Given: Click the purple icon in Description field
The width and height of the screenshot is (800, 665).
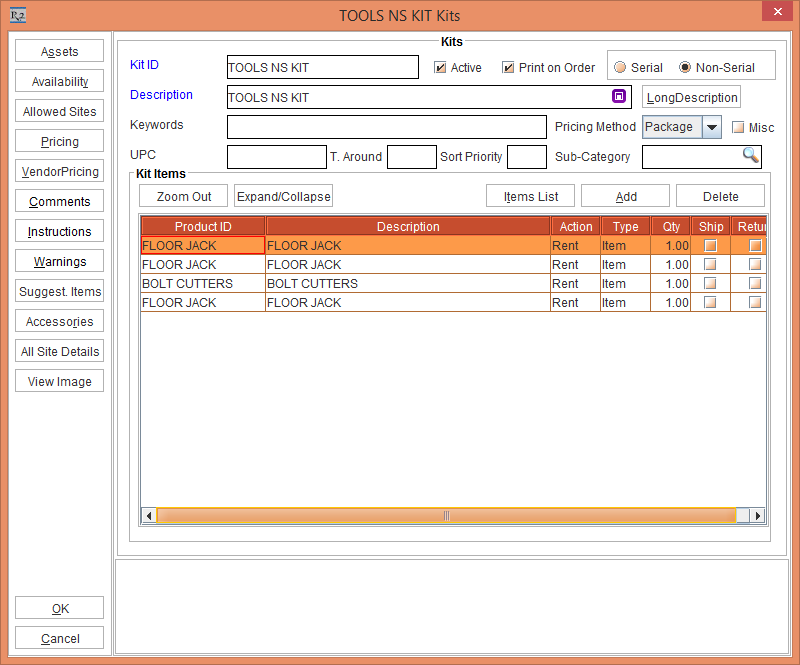Looking at the screenshot, I should tap(619, 96).
